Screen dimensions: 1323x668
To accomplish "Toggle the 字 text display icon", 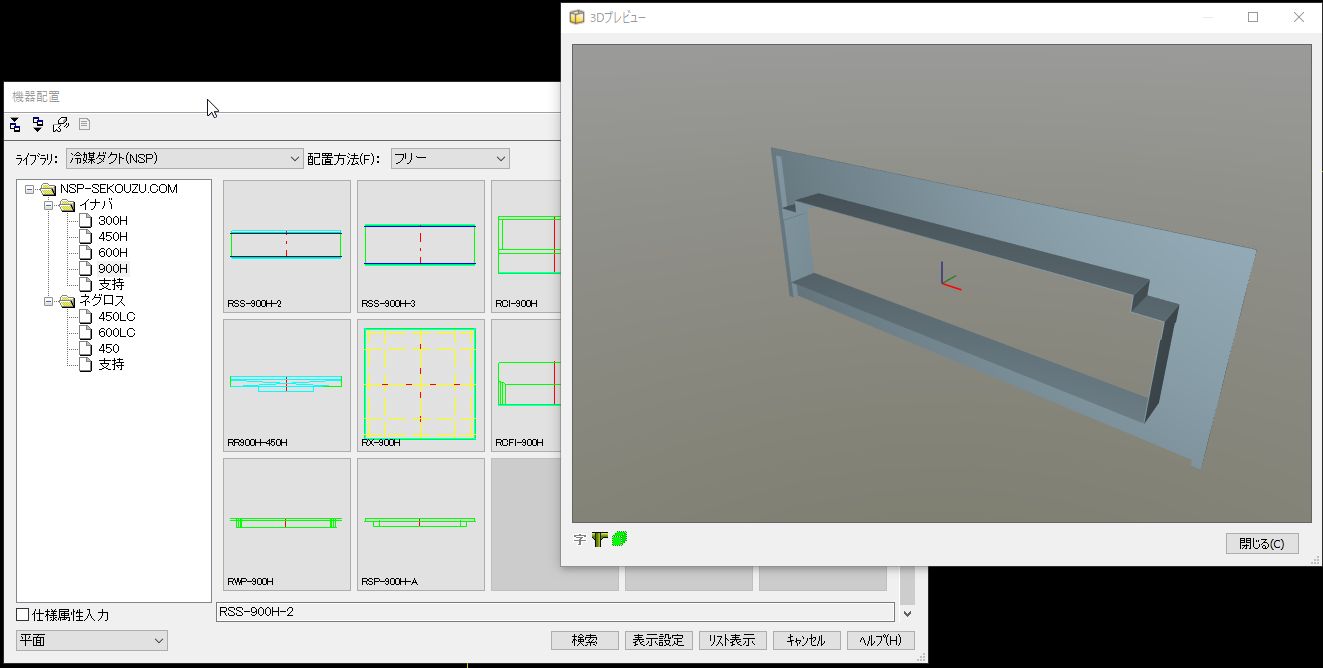I will tap(580, 539).
